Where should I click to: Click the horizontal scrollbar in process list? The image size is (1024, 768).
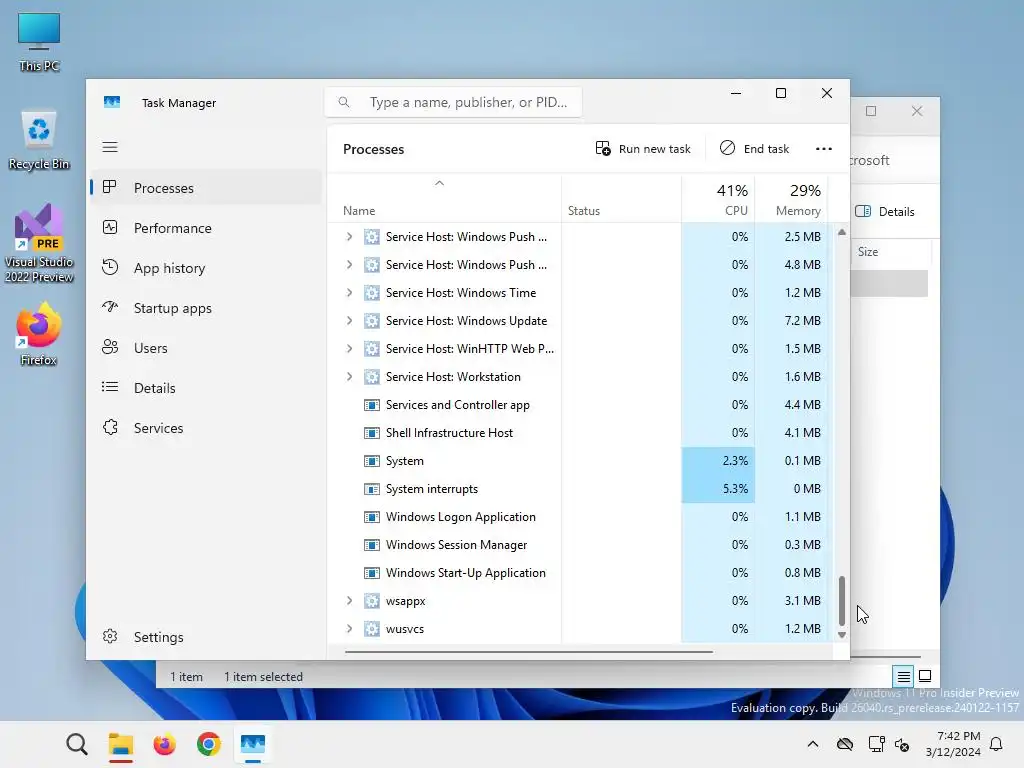click(528, 651)
